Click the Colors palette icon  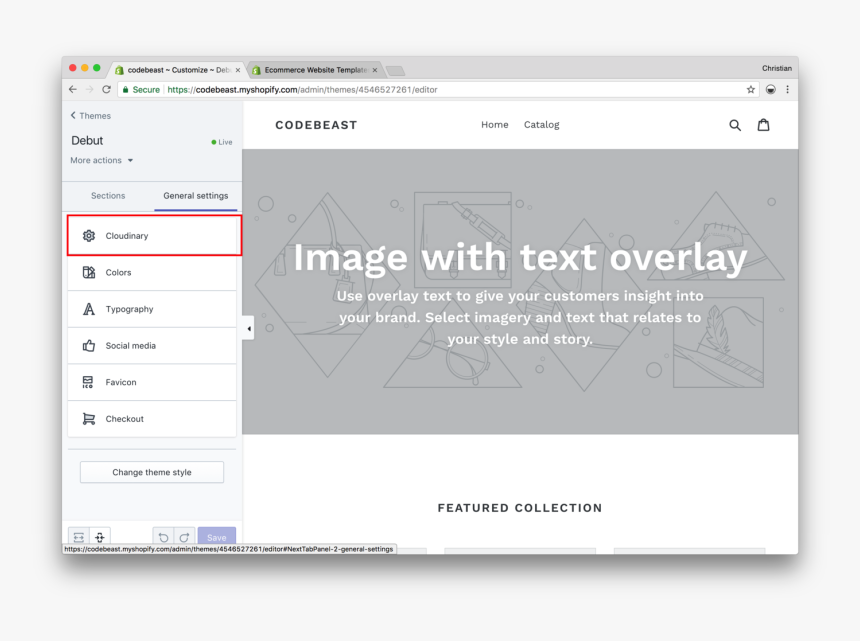coord(89,273)
